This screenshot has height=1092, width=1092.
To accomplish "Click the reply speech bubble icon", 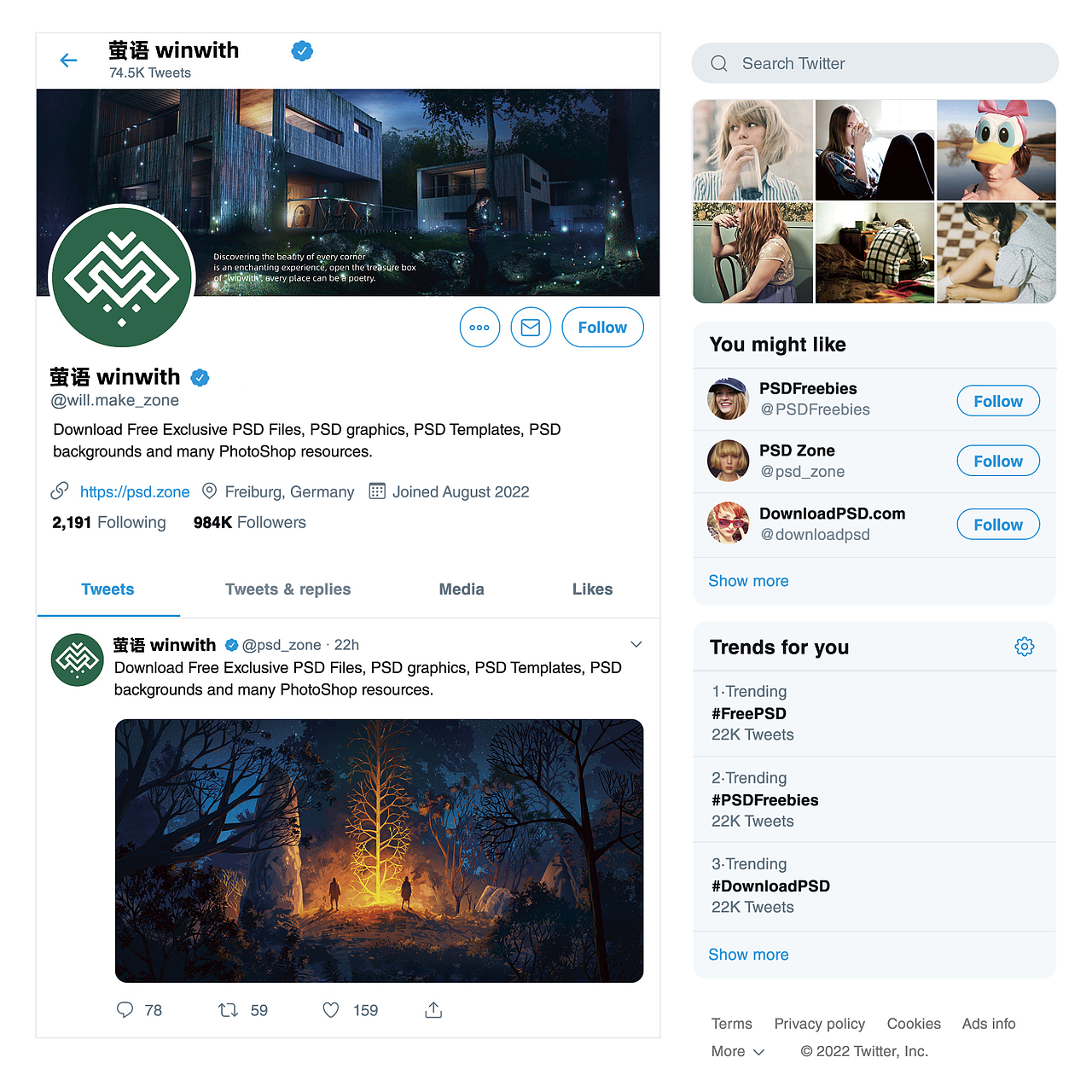I will (125, 1010).
